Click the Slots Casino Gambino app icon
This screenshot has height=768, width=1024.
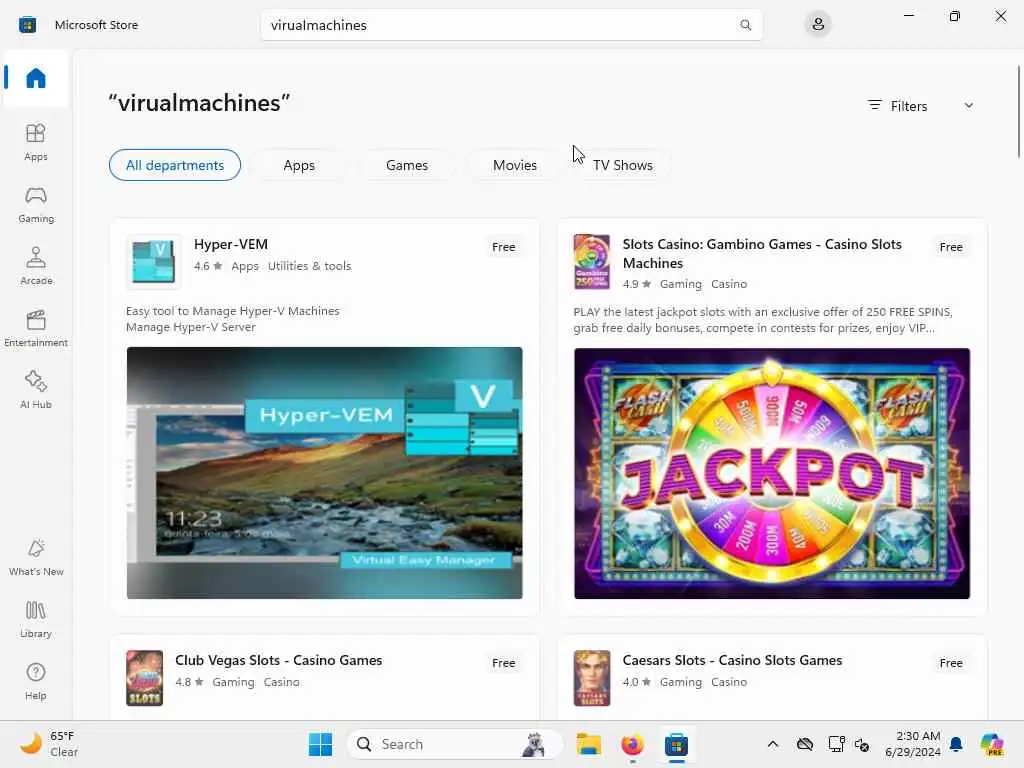pyautogui.click(x=592, y=261)
